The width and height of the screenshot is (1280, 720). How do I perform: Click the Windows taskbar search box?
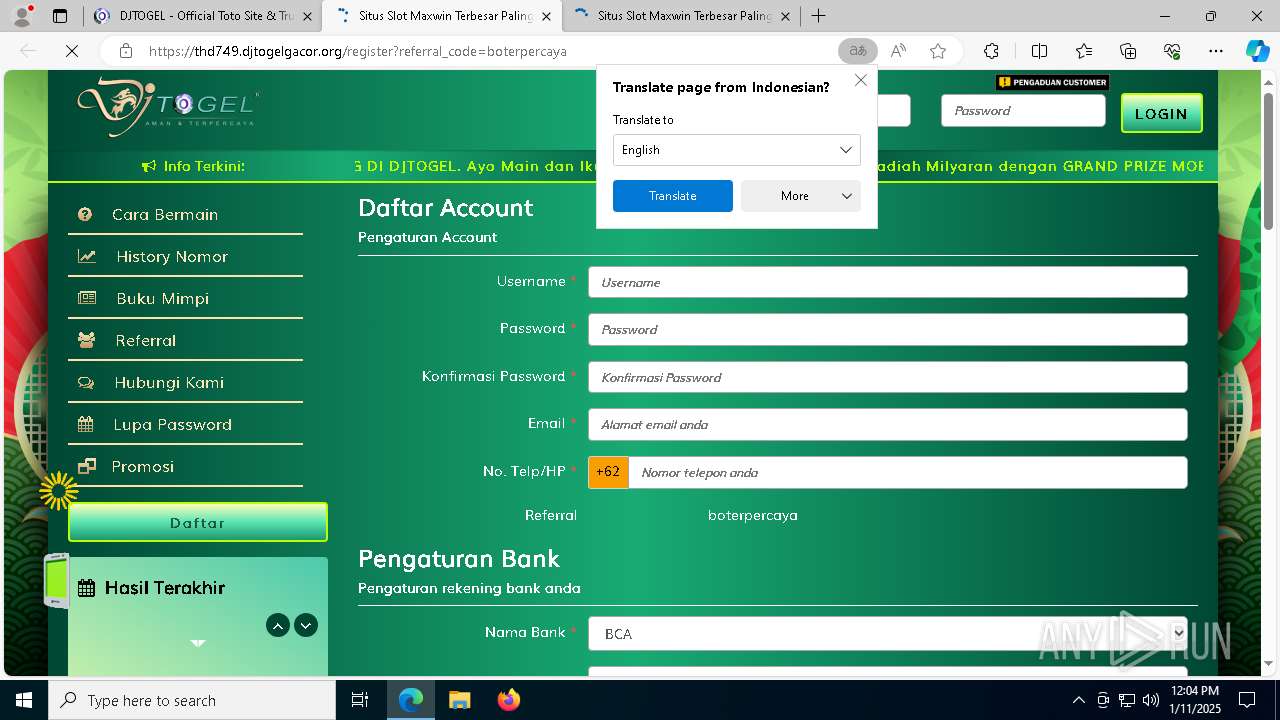coord(192,700)
